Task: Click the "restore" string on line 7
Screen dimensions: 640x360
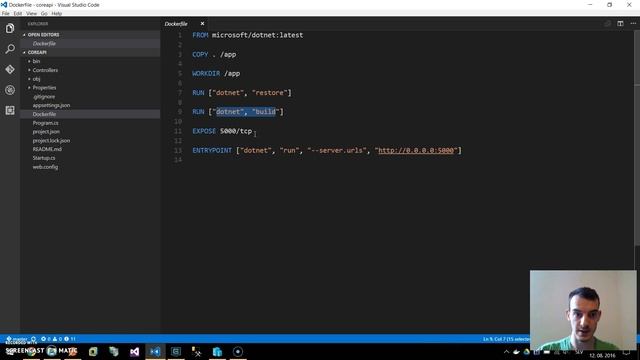Action: point(270,93)
